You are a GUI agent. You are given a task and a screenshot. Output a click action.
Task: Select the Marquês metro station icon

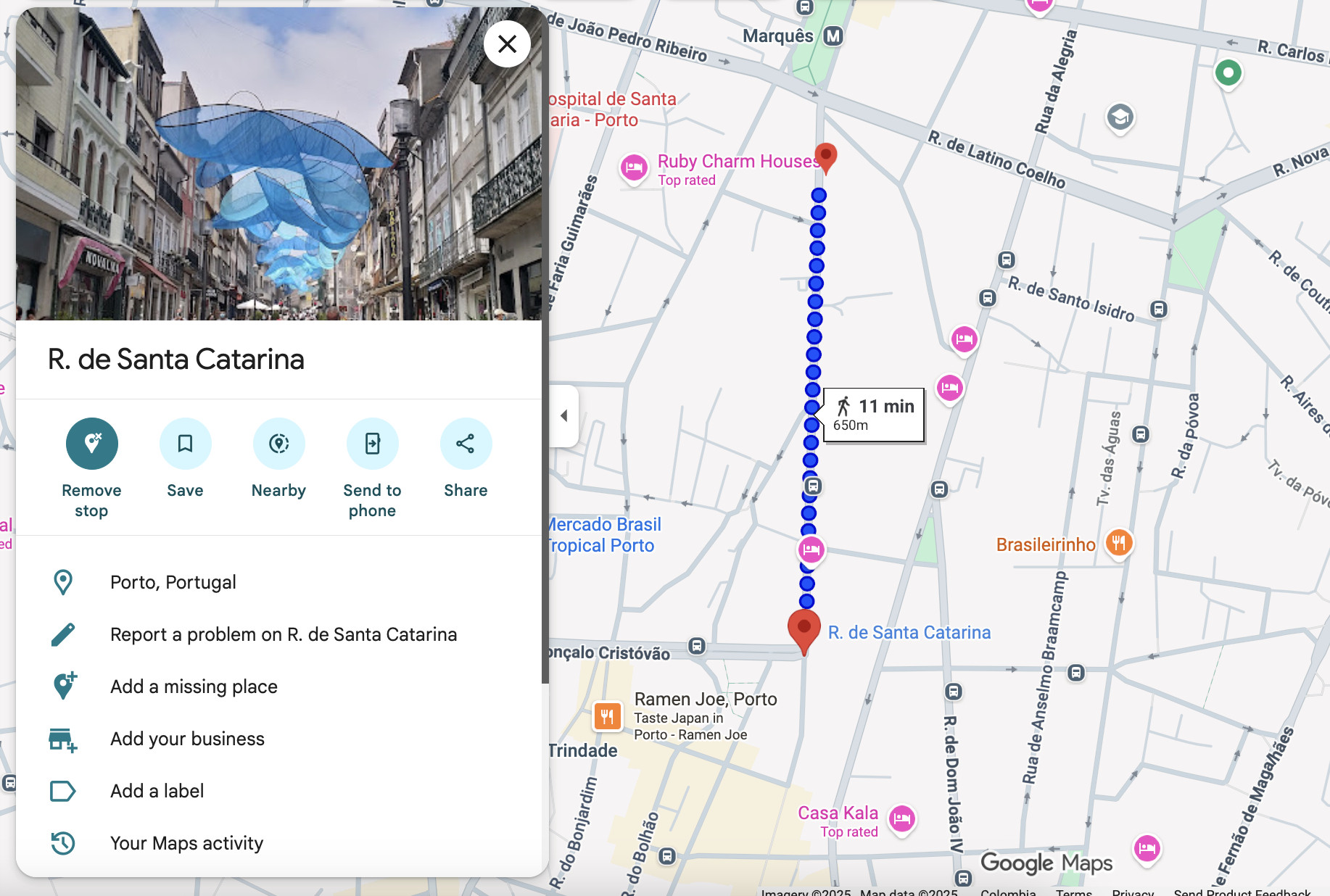point(833,36)
